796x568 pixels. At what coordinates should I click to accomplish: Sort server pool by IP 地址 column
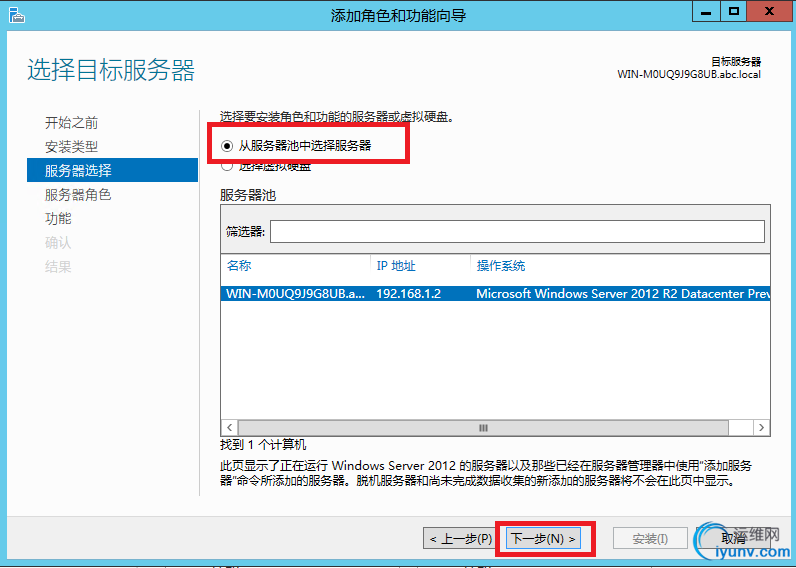pyautogui.click(x=396, y=265)
